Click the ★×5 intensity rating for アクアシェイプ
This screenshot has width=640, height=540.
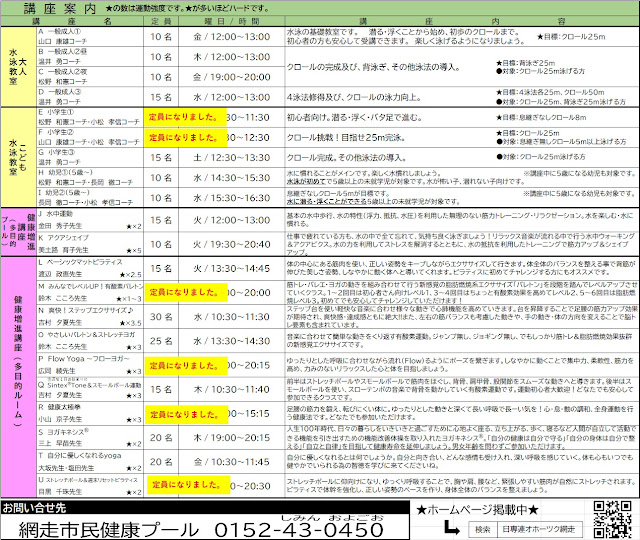tap(134, 250)
